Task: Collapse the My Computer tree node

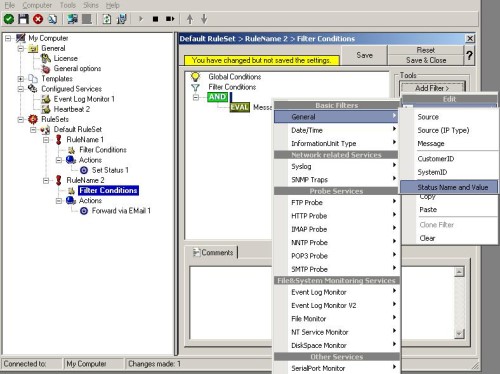Action: click(x=8, y=38)
